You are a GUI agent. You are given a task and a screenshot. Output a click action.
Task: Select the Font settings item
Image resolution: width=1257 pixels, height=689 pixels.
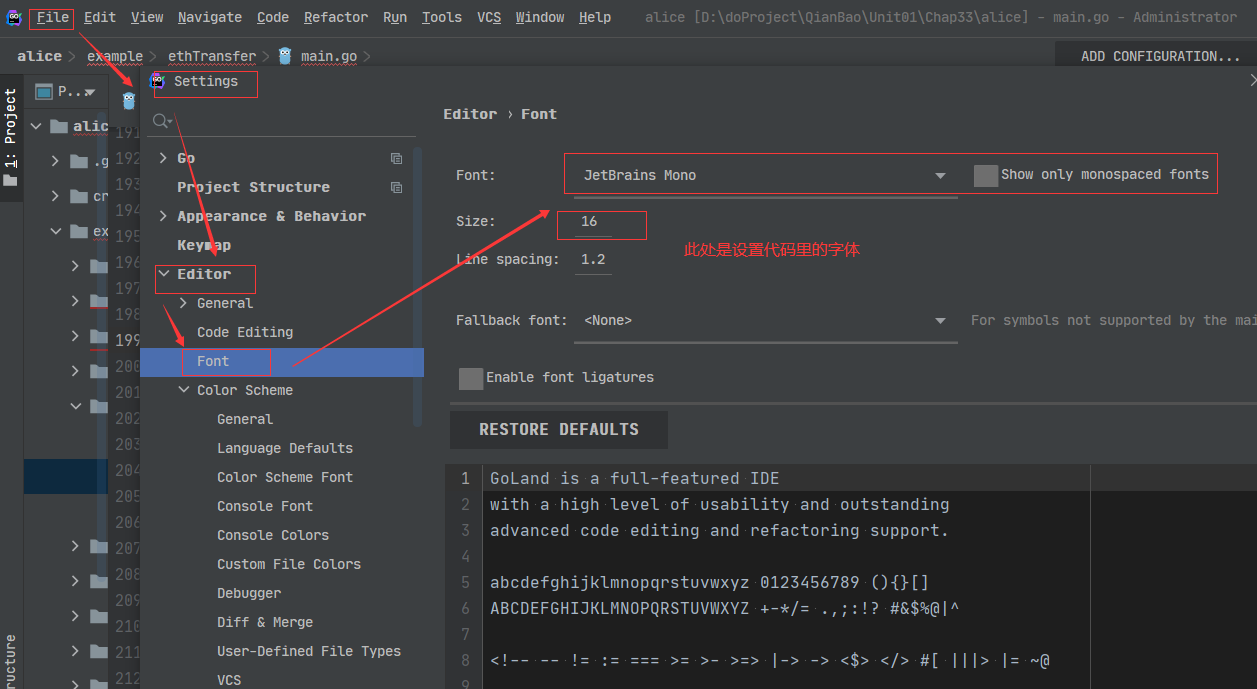tap(282, 362)
